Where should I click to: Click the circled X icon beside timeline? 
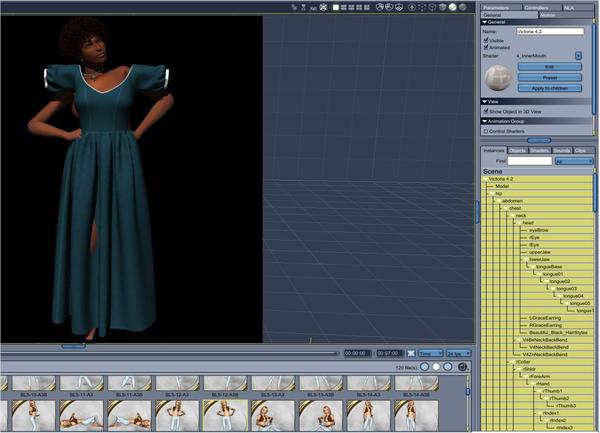point(410,353)
